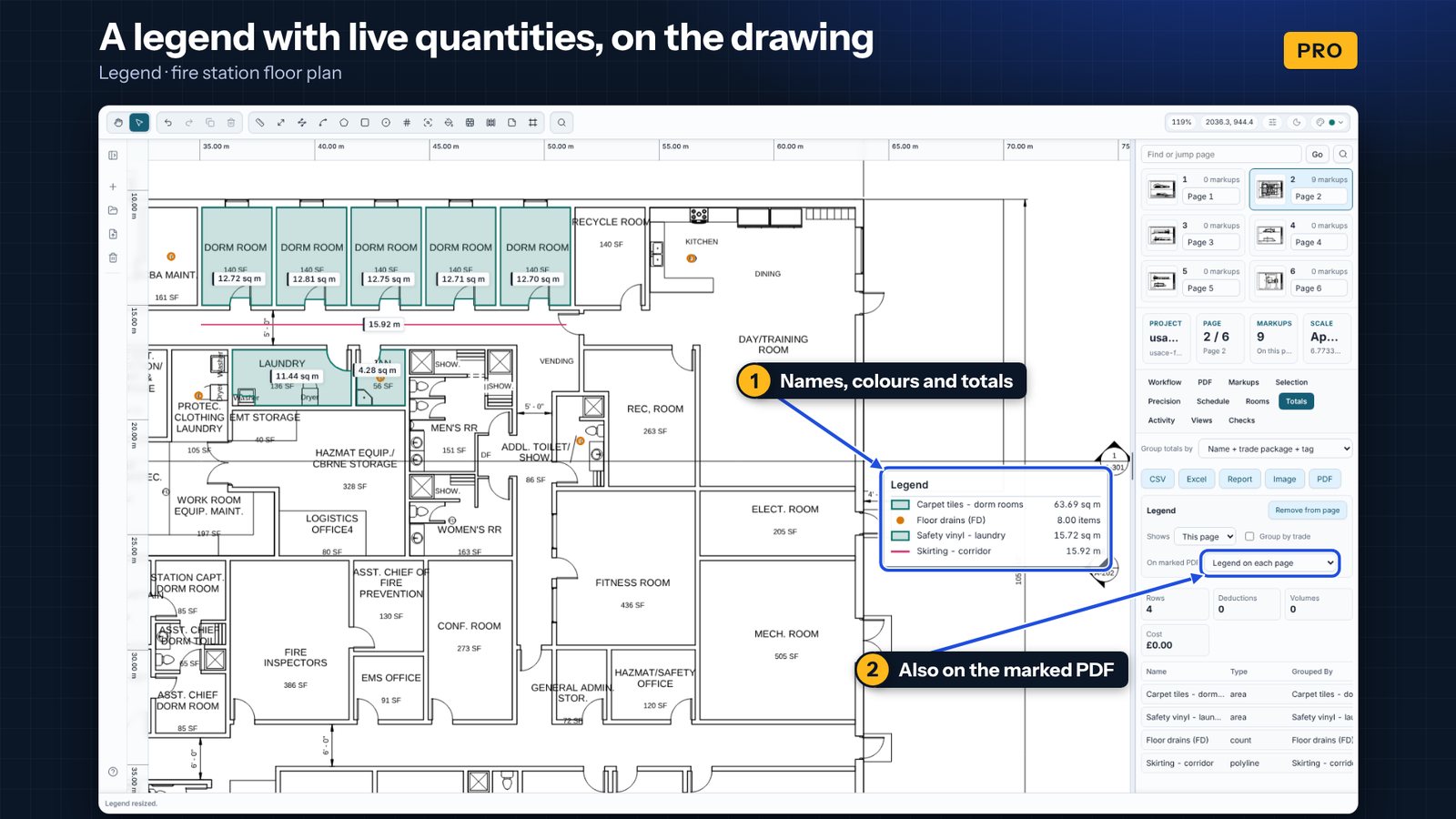The image size is (1456, 819).
Task: Click the trash icon in top toolbar
Action: (231, 122)
